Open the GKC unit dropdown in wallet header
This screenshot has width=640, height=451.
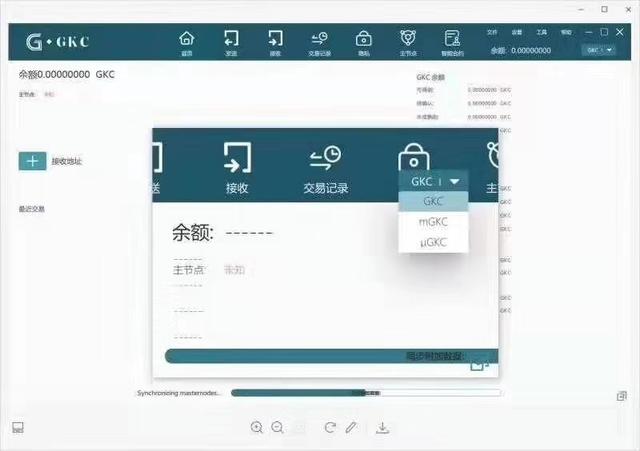click(599, 50)
